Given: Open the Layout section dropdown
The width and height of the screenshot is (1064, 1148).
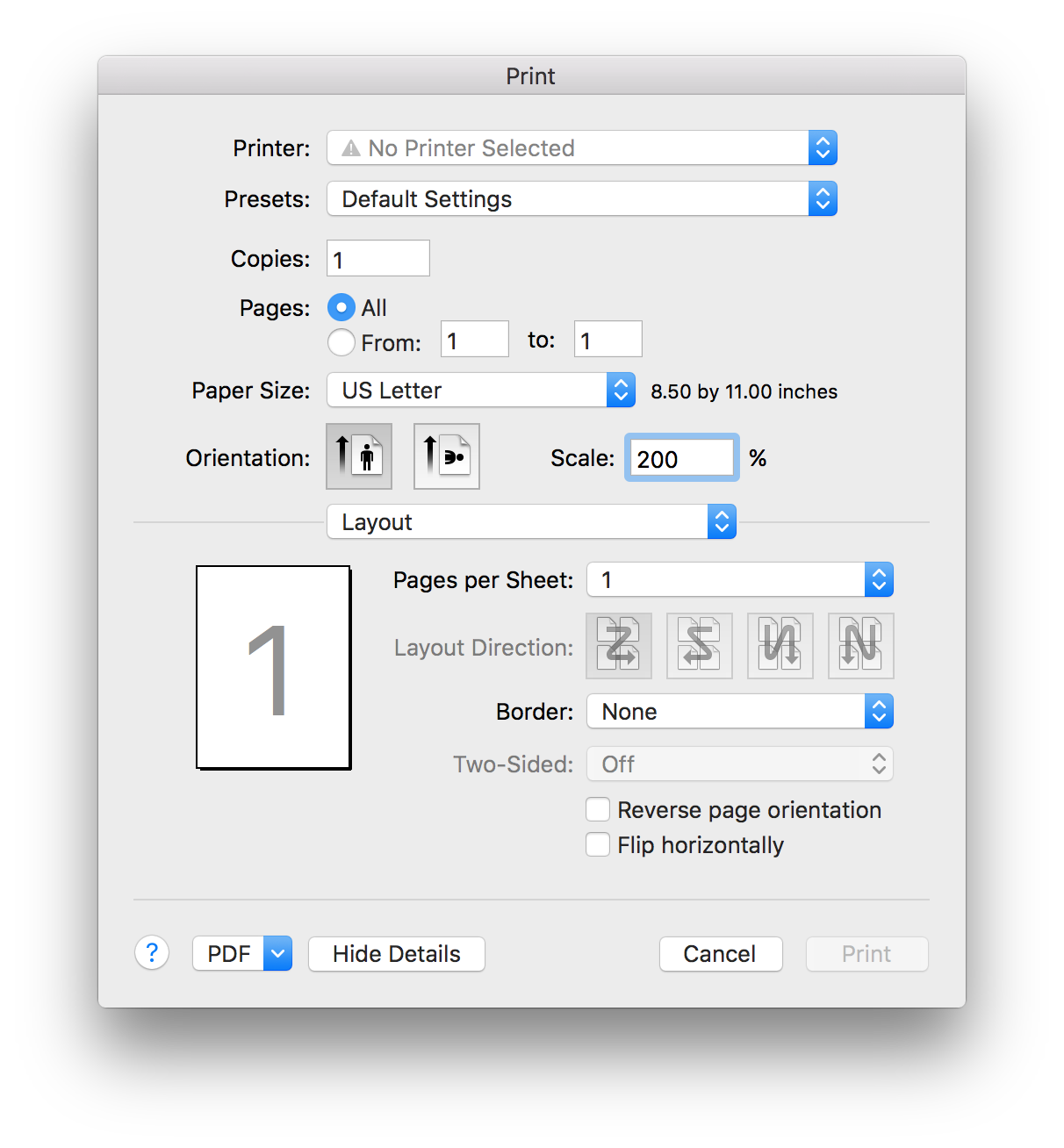Looking at the screenshot, I should click(x=532, y=521).
